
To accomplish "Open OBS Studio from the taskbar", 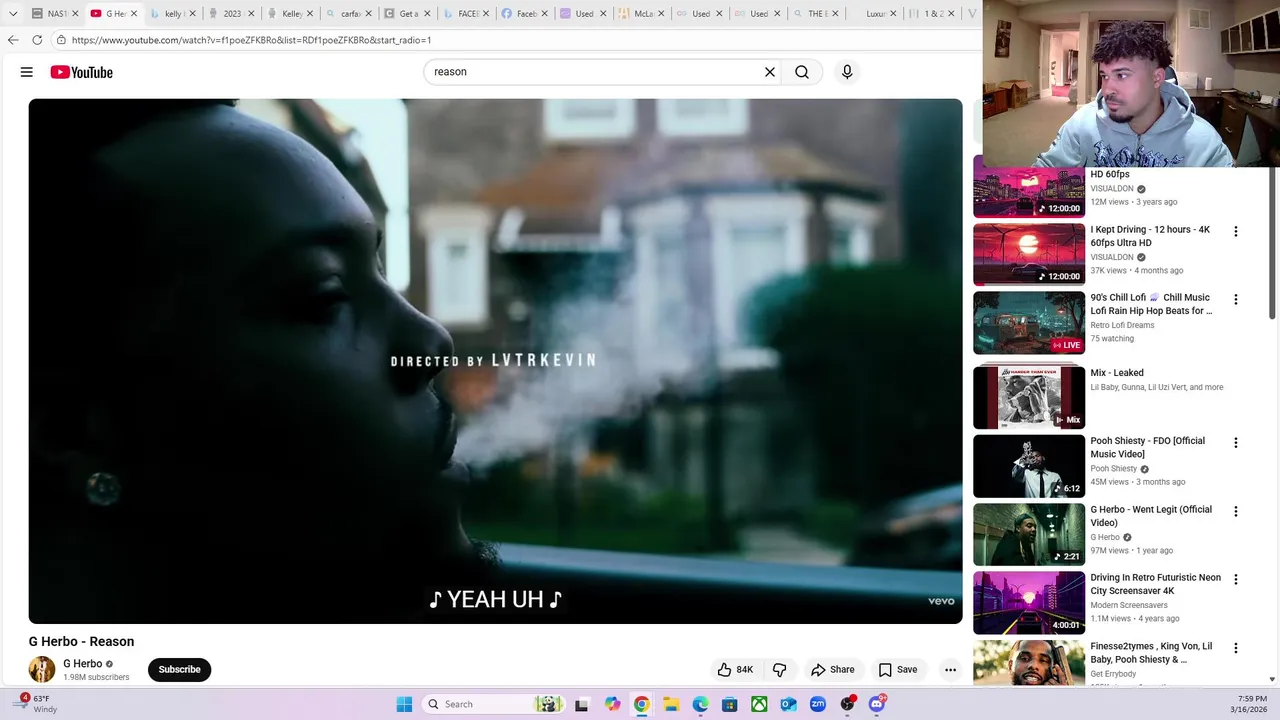I will (848, 704).
